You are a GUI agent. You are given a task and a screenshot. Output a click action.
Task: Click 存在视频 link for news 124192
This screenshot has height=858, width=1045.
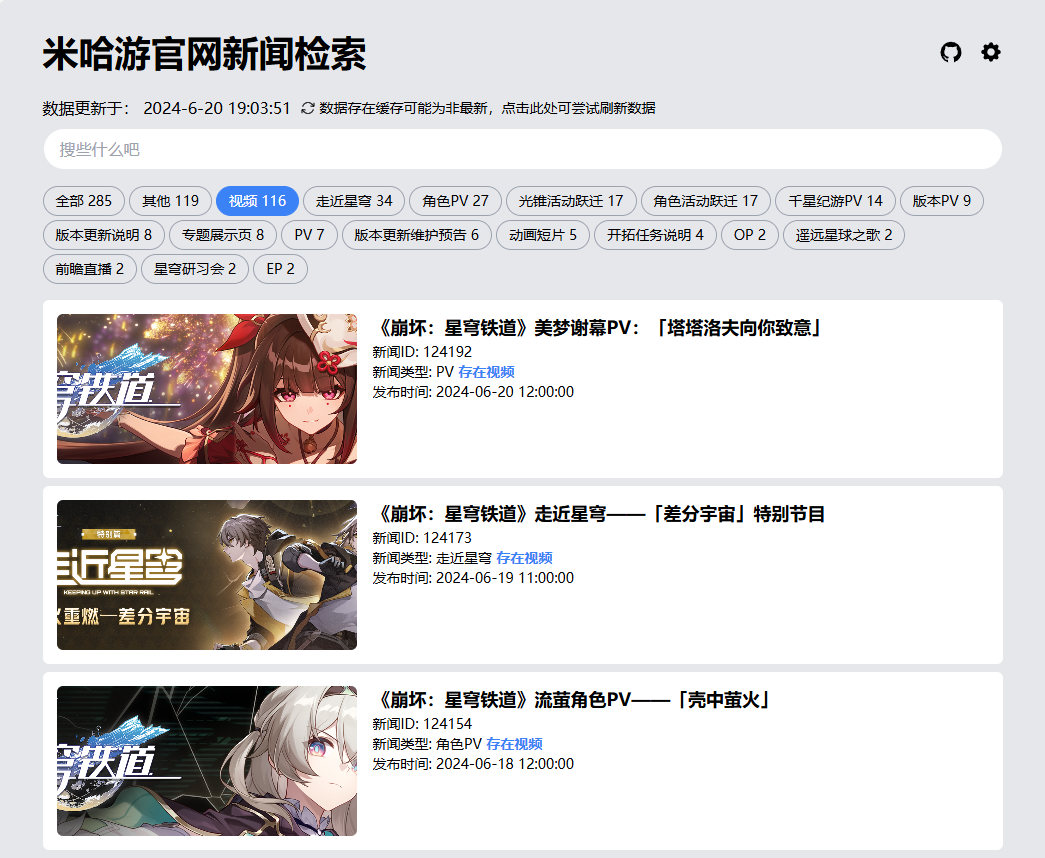coord(487,372)
